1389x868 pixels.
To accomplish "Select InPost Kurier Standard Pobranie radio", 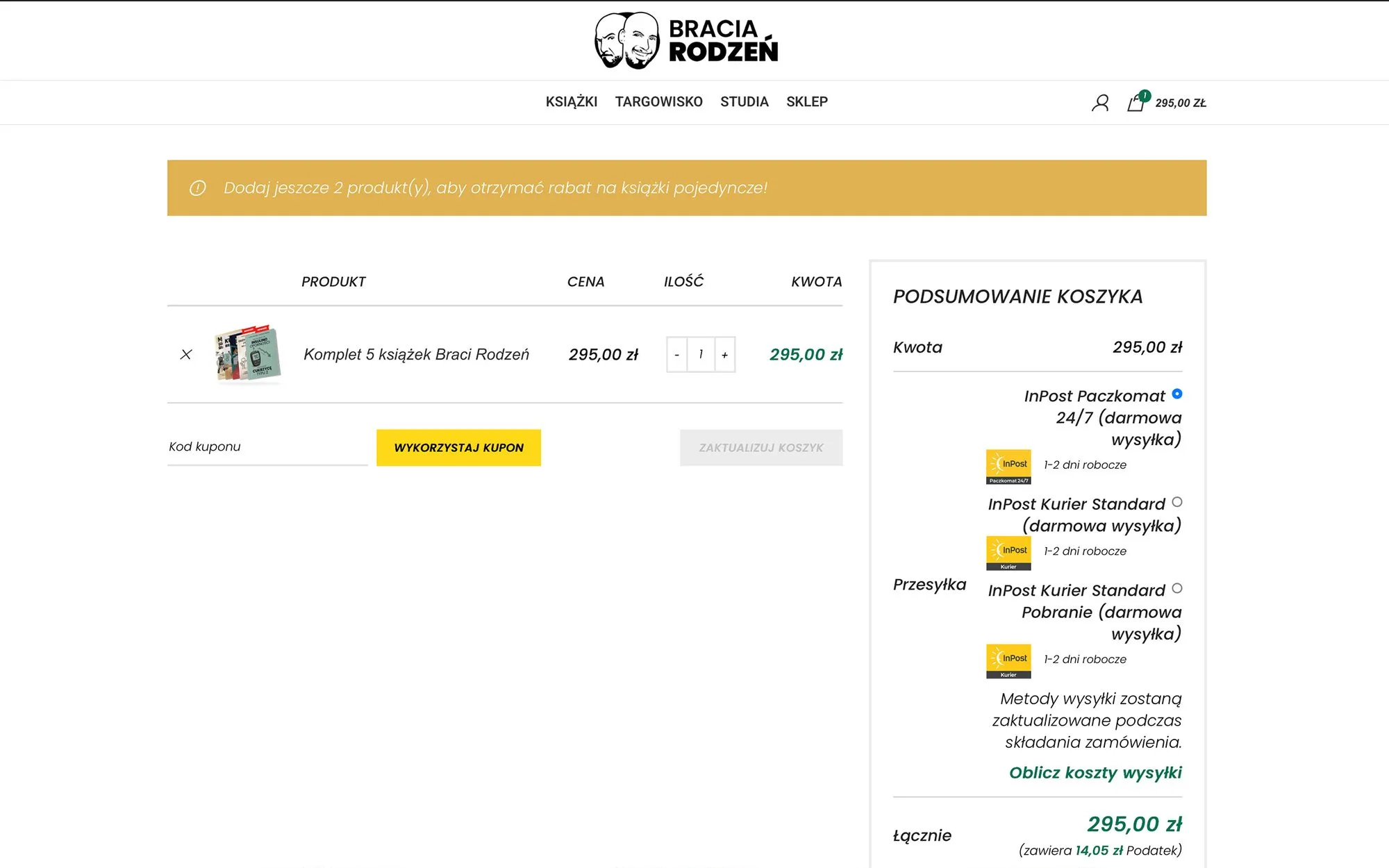I will (x=1177, y=588).
